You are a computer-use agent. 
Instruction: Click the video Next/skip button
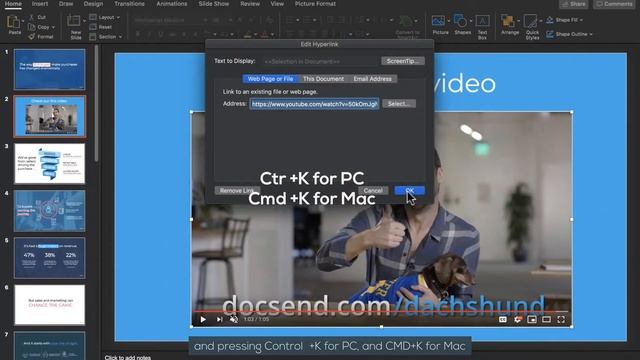point(220,319)
